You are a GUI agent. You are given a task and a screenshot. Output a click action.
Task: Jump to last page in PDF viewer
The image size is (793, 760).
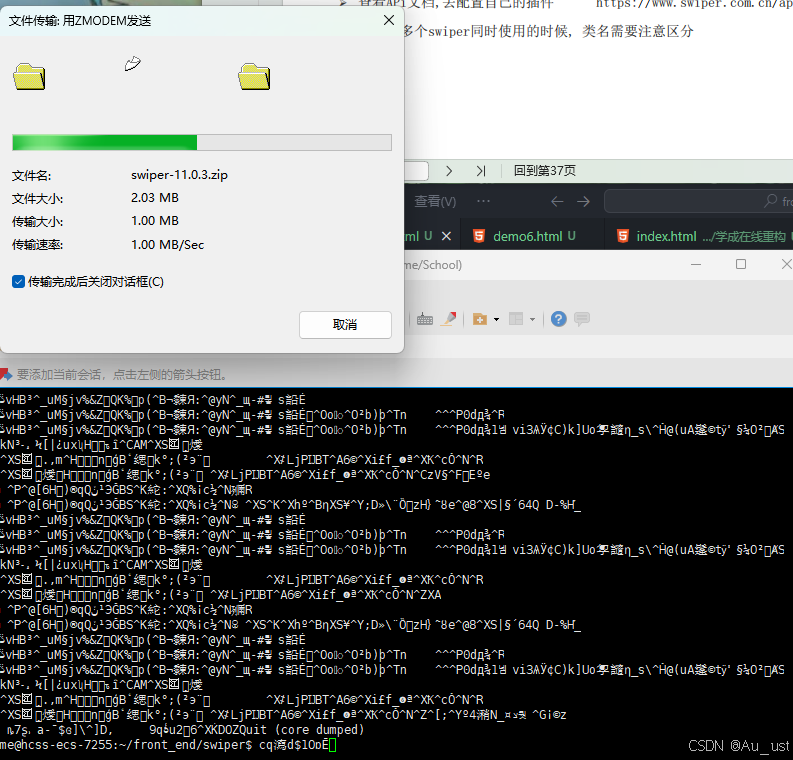pyautogui.click(x=480, y=171)
